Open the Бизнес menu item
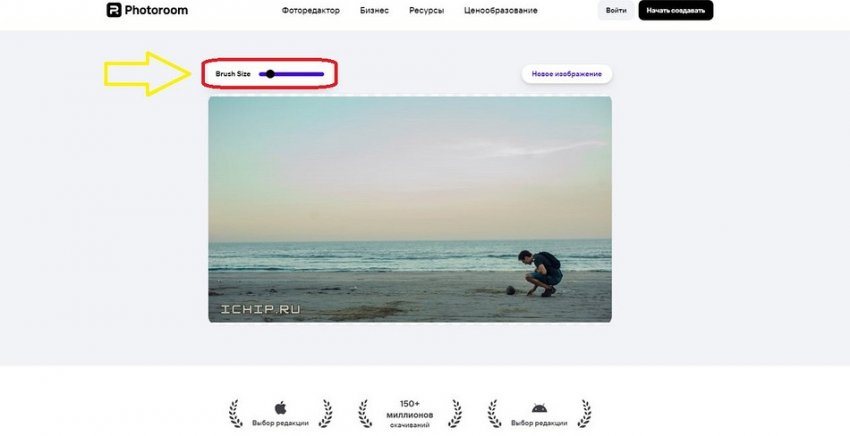Screen dimensions: 850x436 [375, 11]
